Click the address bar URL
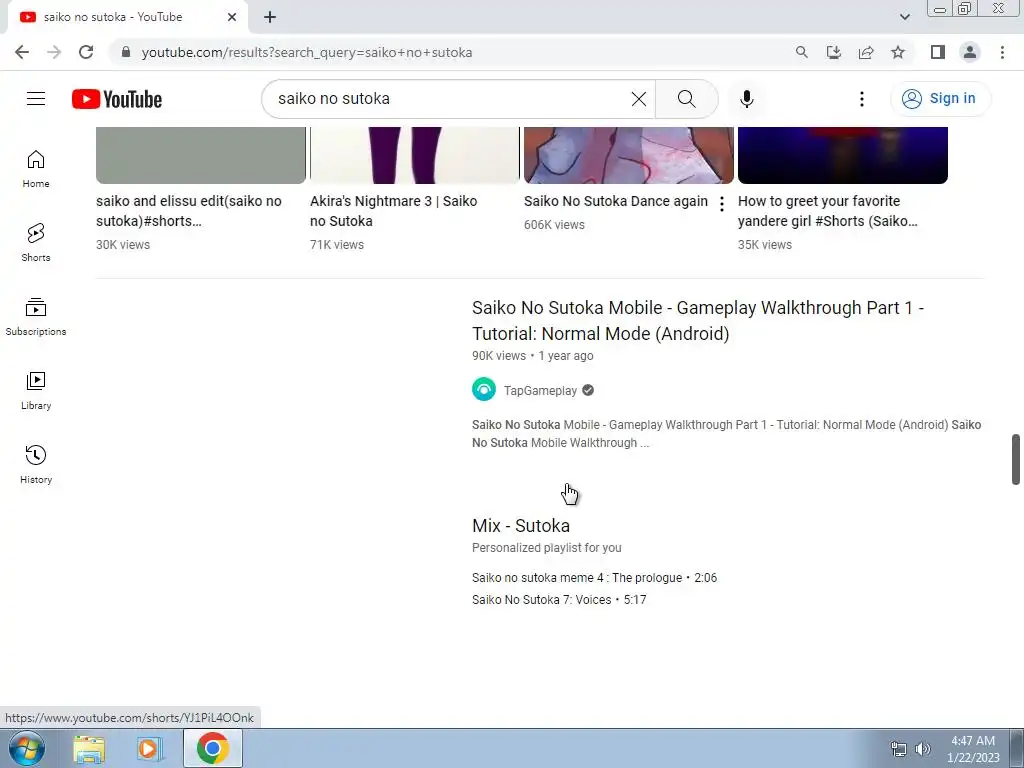 click(307, 52)
